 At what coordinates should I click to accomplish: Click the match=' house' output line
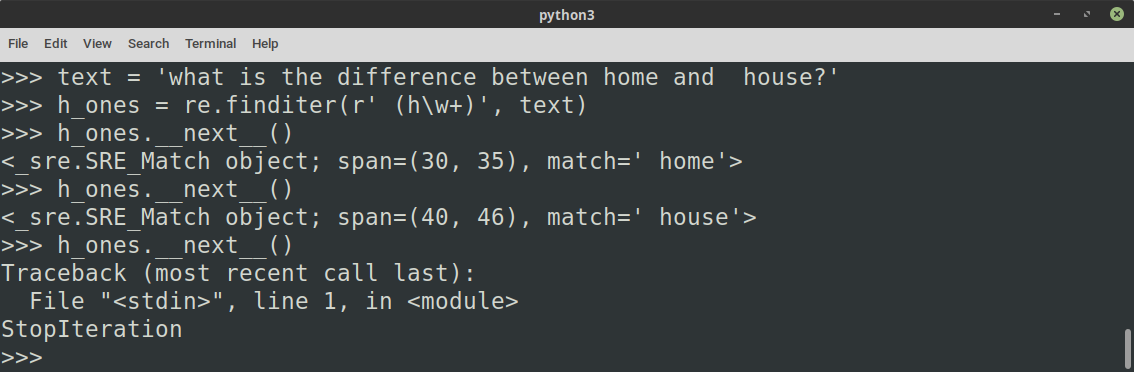378,217
